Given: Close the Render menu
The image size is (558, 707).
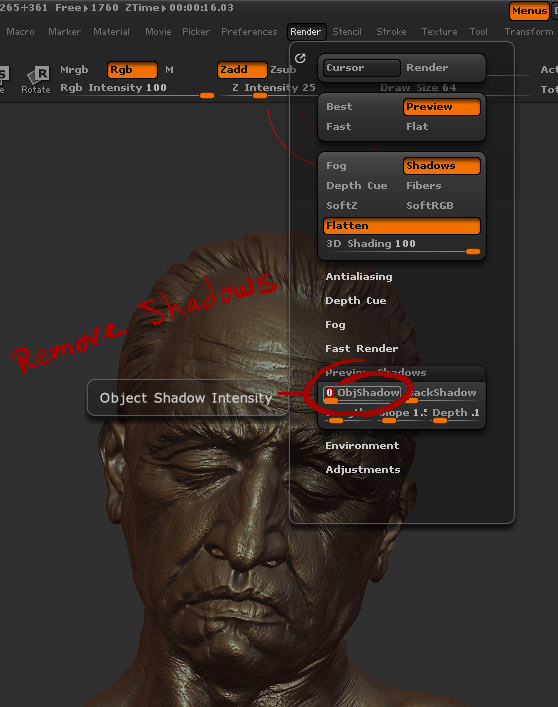Looking at the screenshot, I should 306,32.
